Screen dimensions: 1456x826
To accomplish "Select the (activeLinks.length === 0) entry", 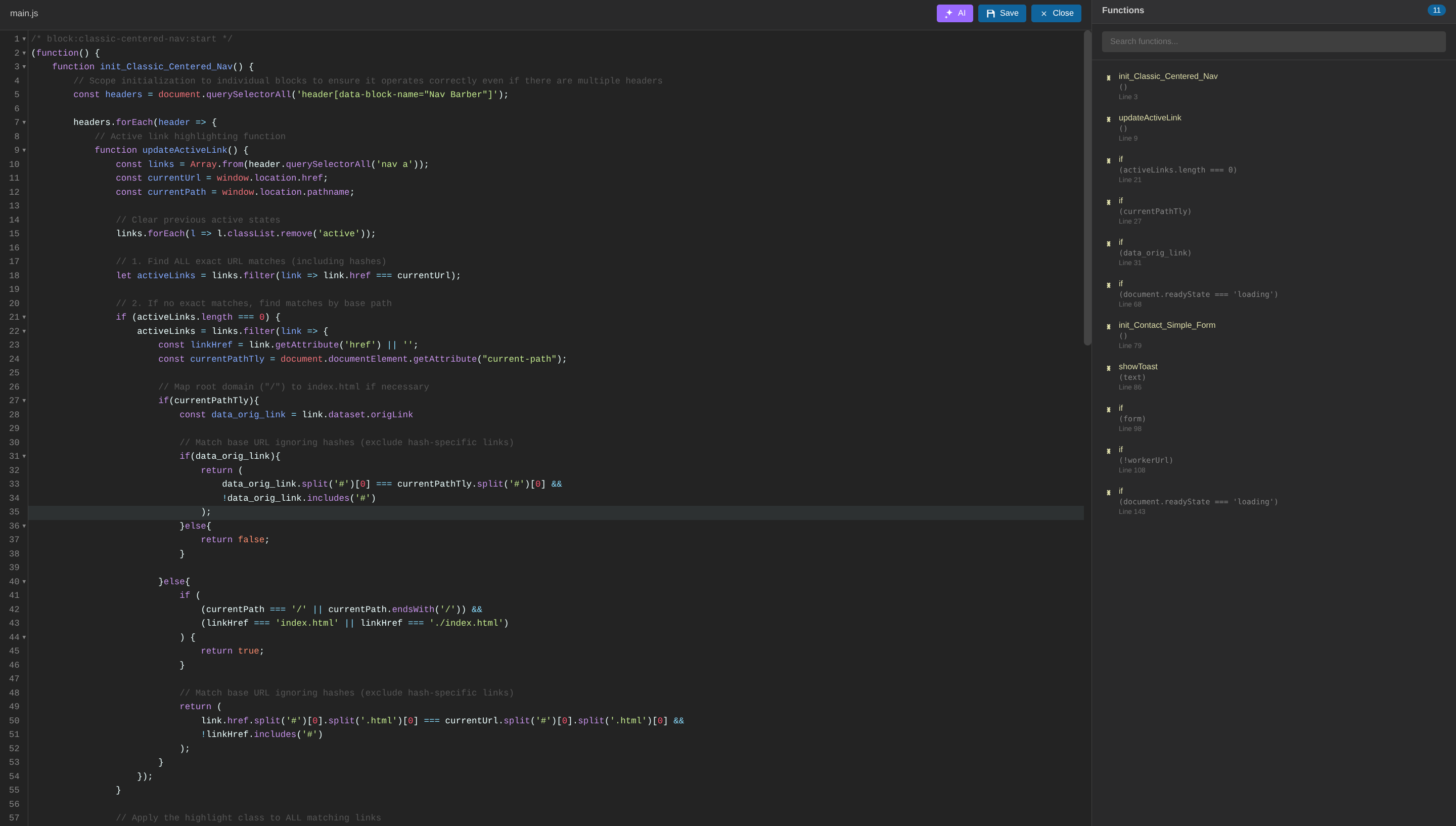I will point(1177,169).
